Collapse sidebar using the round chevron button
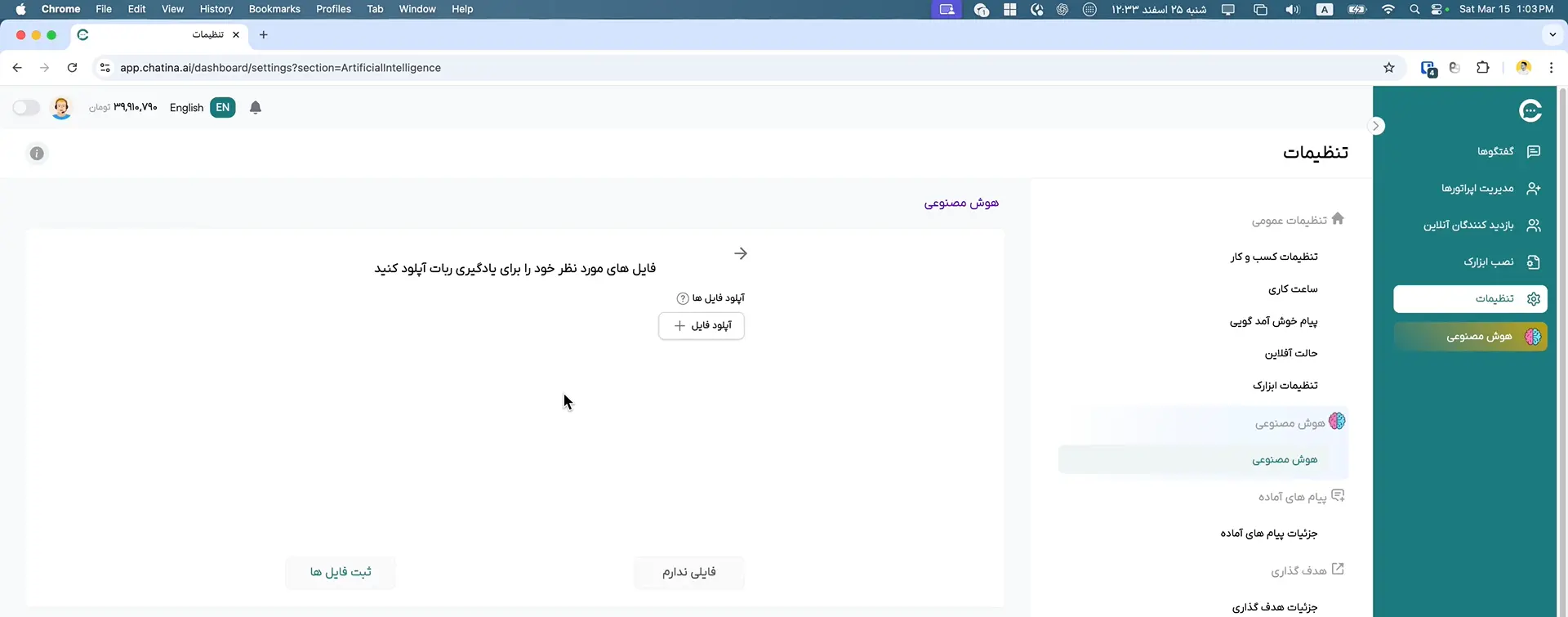Viewport: 1568px width, 617px height. pos(1376,126)
